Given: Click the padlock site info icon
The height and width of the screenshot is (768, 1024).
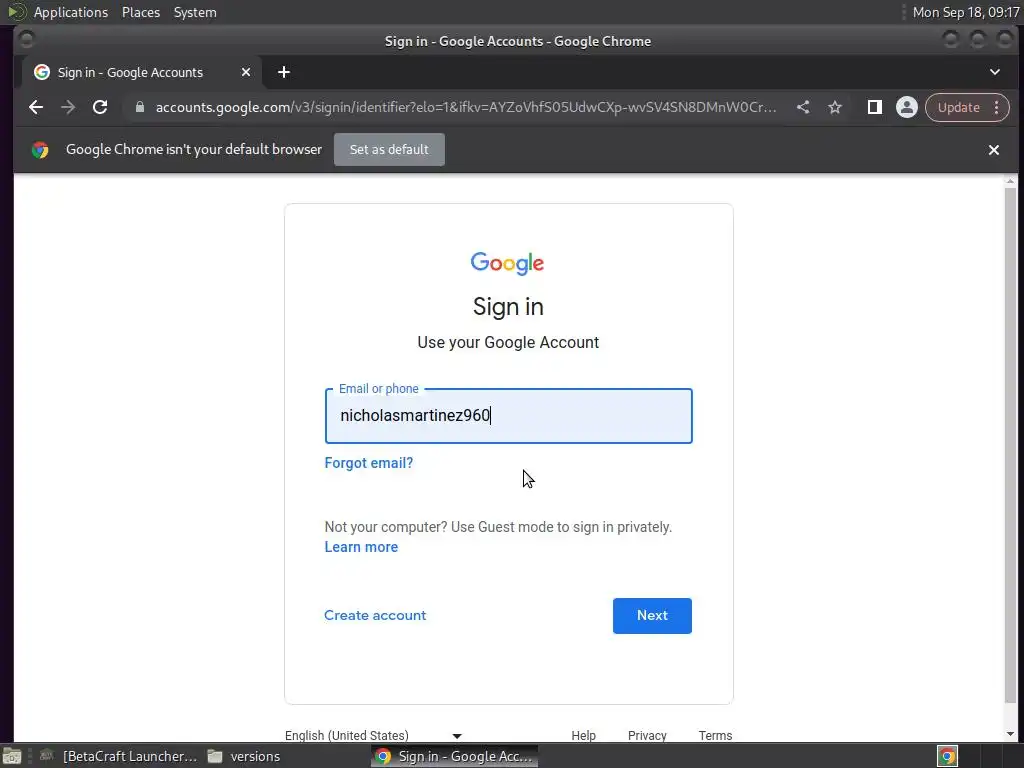Looking at the screenshot, I should pyautogui.click(x=139, y=107).
